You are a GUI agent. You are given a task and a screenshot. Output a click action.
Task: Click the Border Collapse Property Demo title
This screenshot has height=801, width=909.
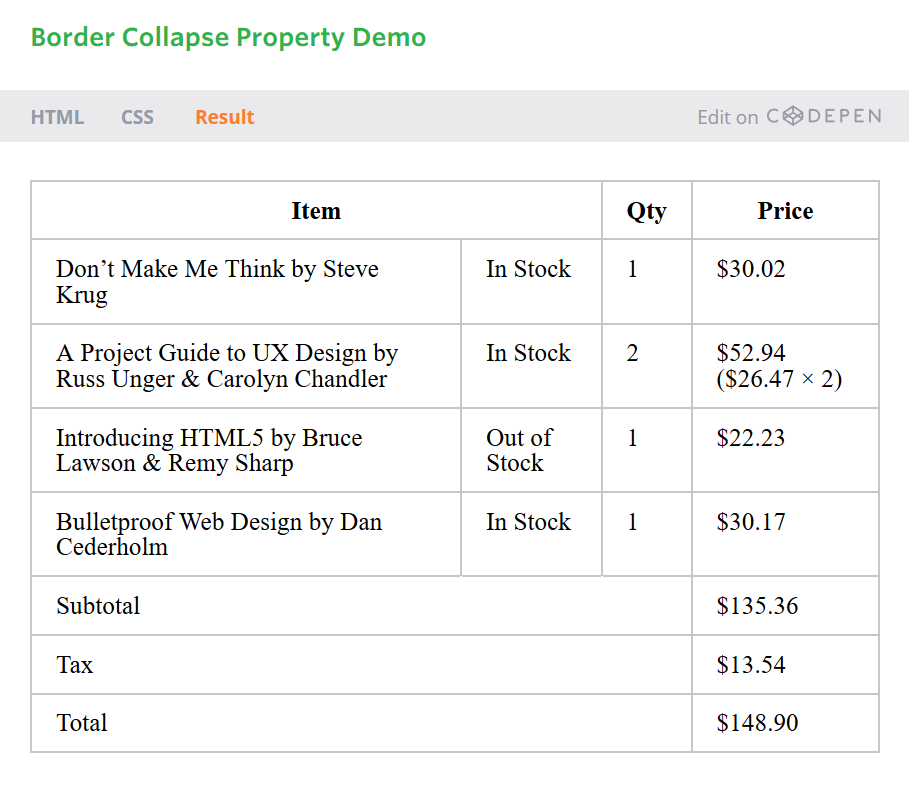[228, 38]
